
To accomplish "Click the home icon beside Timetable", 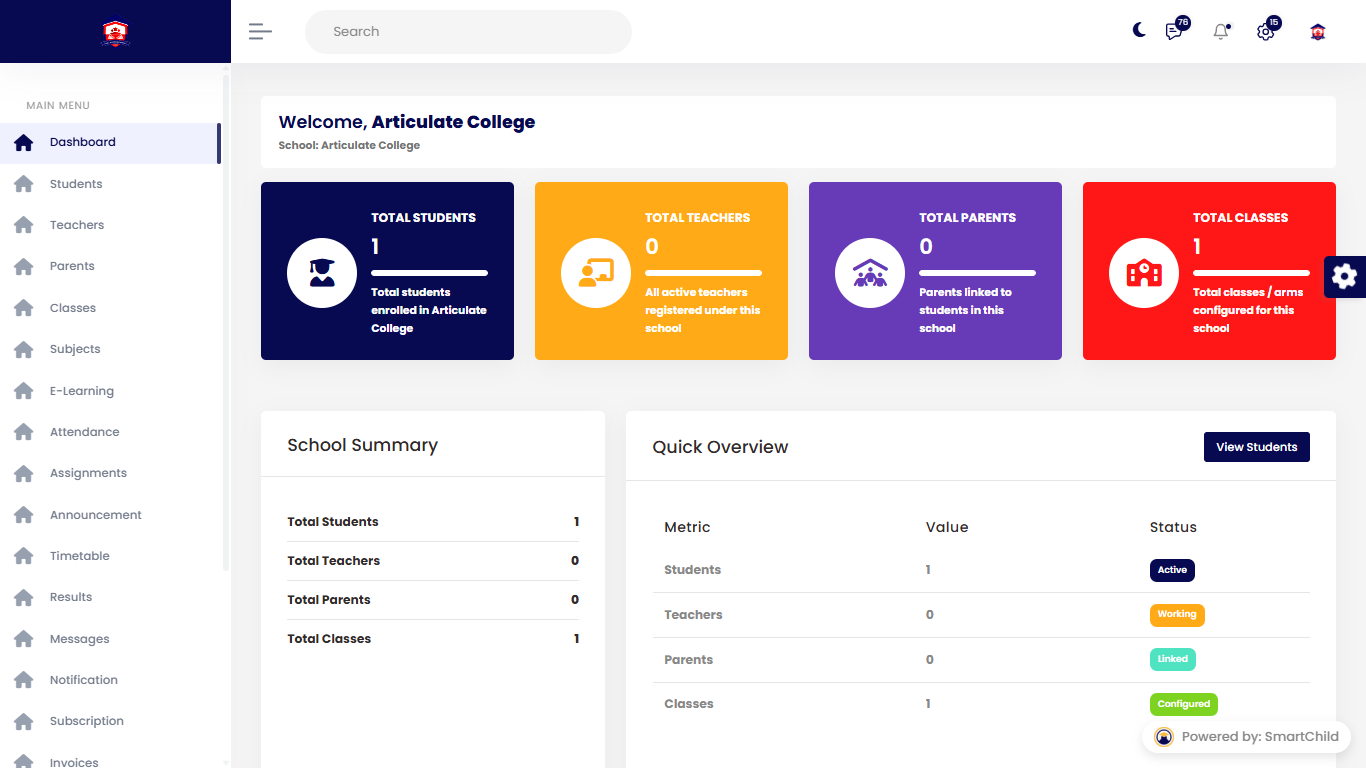I will click(24, 556).
